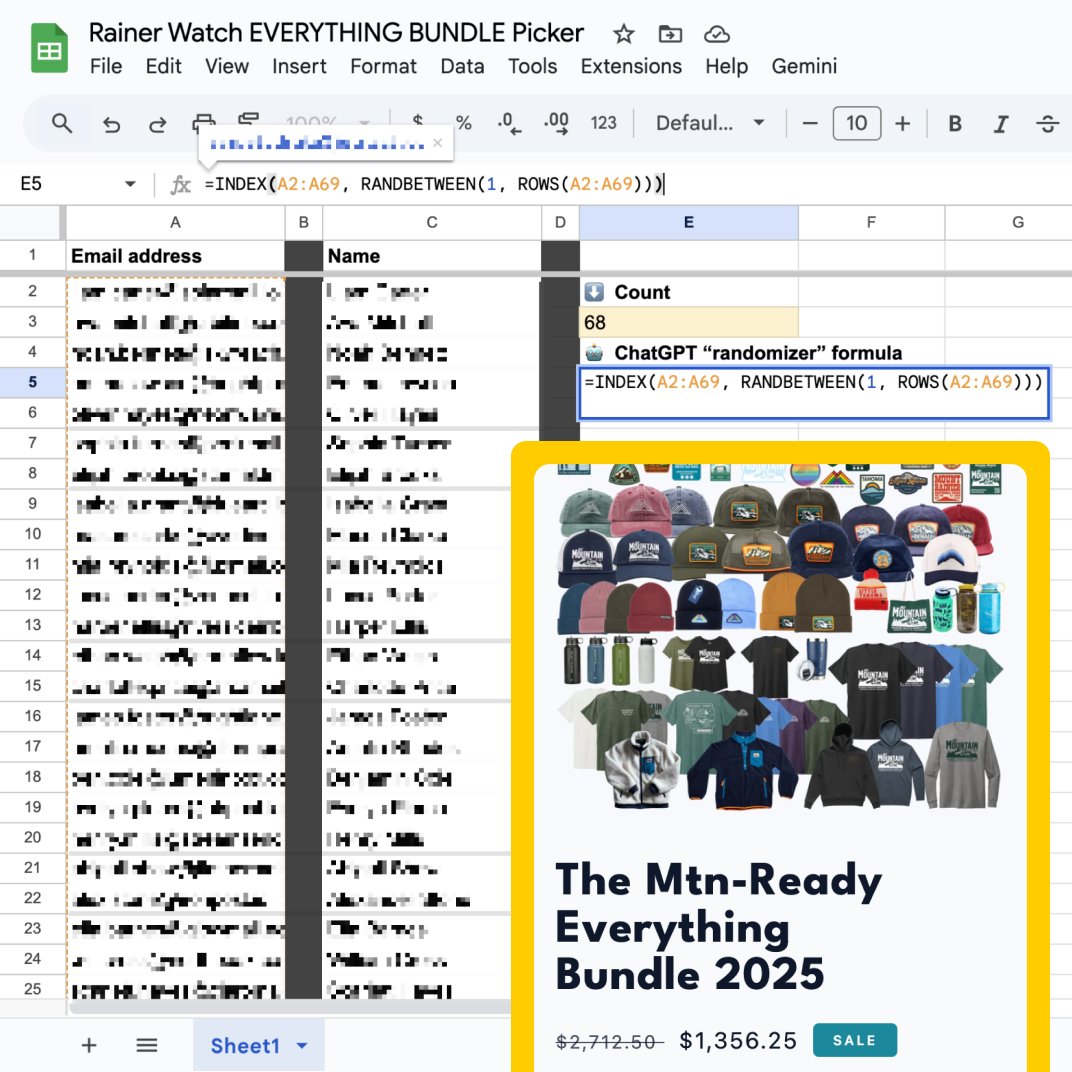Image resolution: width=1072 pixels, height=1072 pixels.
Task: Select row 13 header
Action: [32, 625]
